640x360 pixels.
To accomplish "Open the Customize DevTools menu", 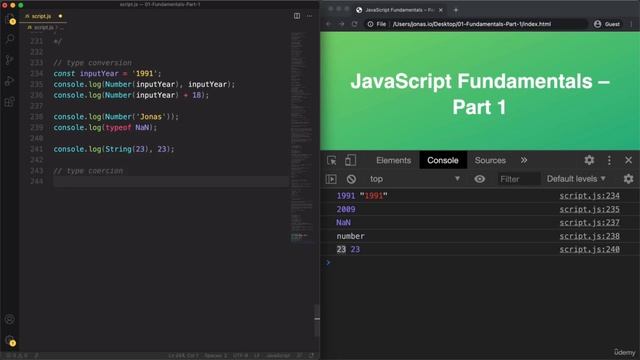I will (609, 160).
